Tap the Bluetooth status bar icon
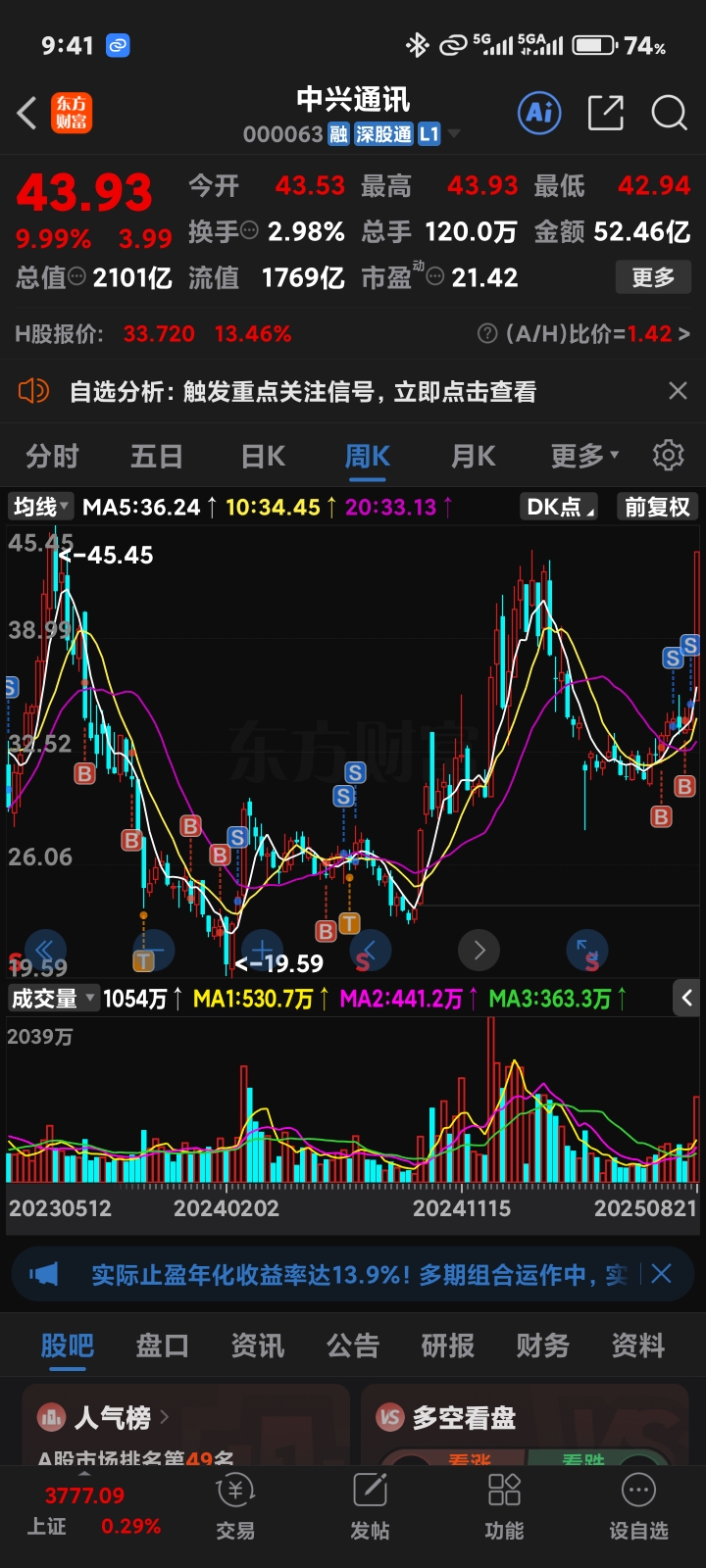The image size is (706, 1568). pos(418,45)
